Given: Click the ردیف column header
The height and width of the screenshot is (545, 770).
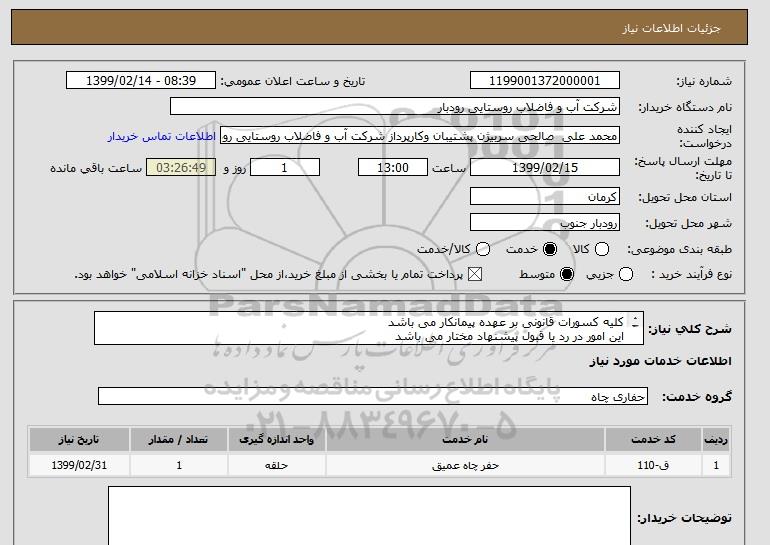Looking at the screenshot, I should (716, 439).
